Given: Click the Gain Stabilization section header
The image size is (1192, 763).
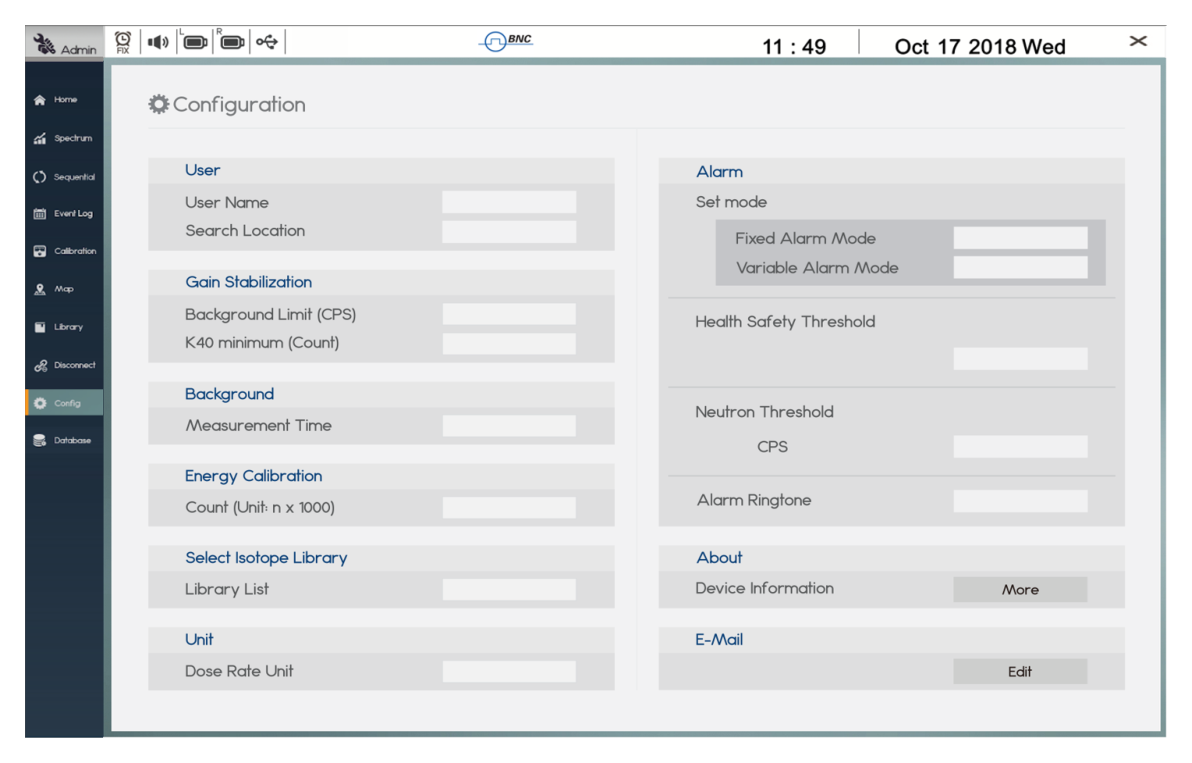Looking at the screenshot, I should pyautogui.click(x=249, y=282).
